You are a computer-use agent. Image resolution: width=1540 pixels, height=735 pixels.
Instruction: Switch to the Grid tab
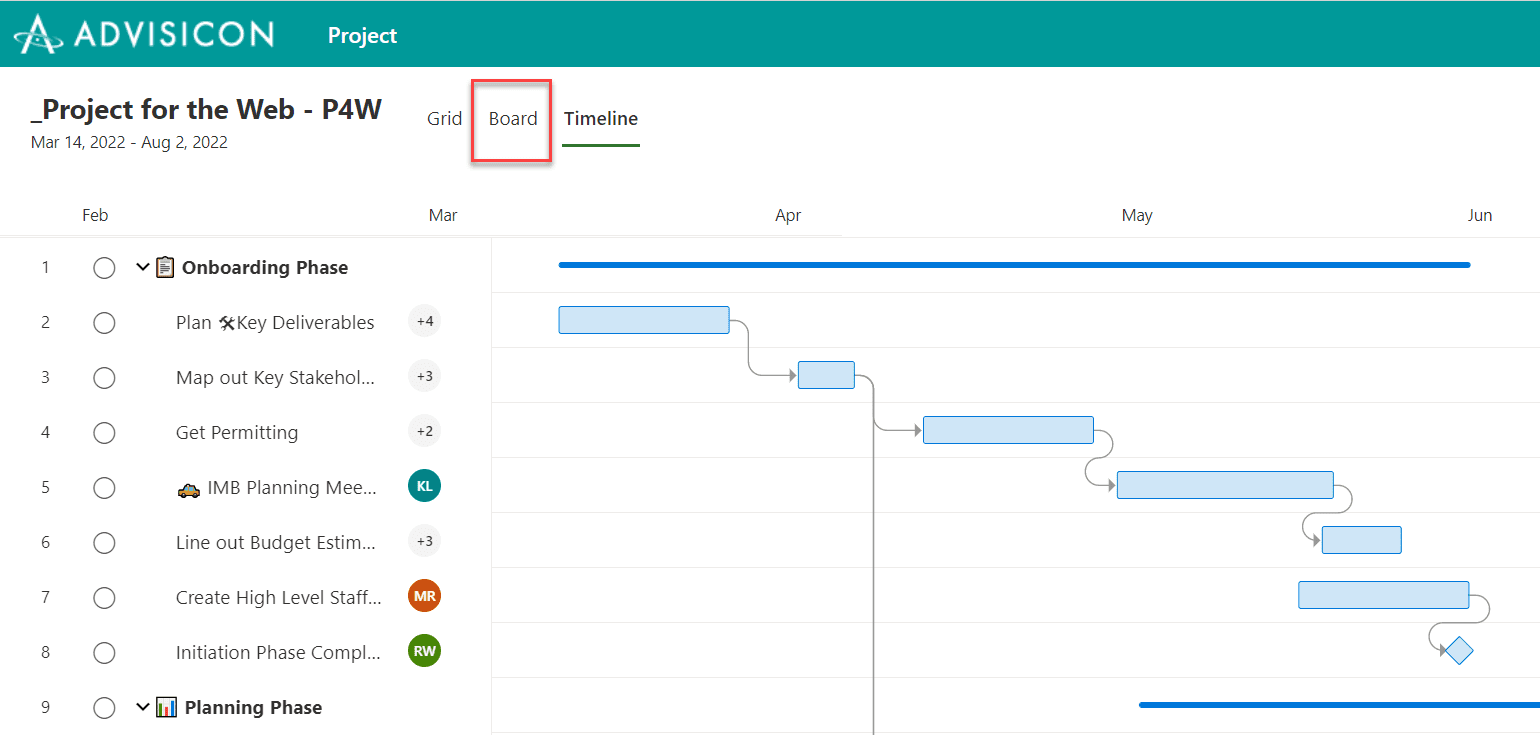(x=444, y=118)
